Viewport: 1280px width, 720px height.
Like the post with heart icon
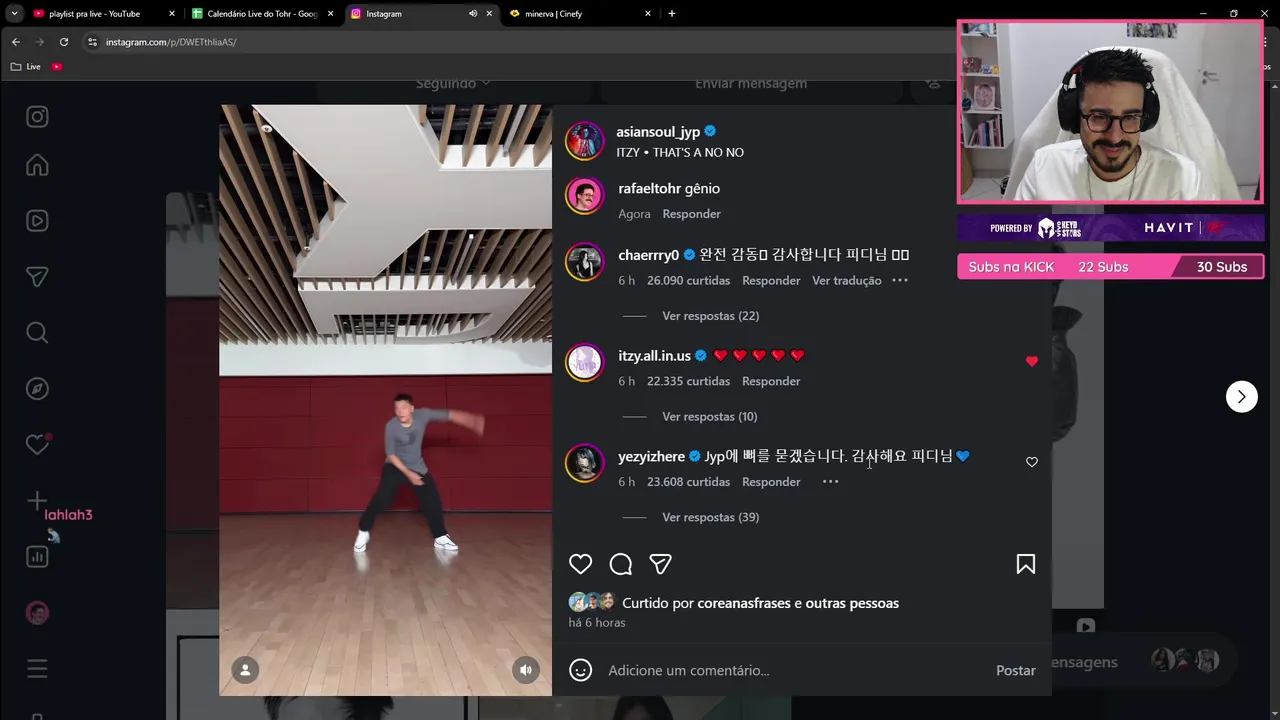(581, 564)
